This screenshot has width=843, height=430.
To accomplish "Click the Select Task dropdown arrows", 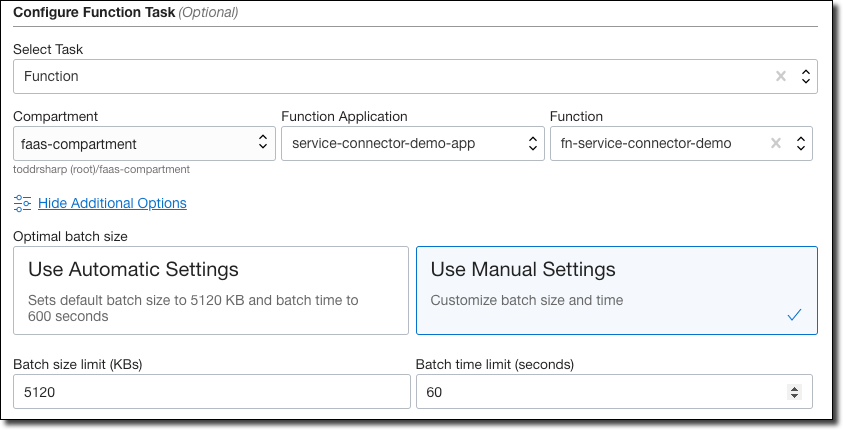I will pos(804,76).
